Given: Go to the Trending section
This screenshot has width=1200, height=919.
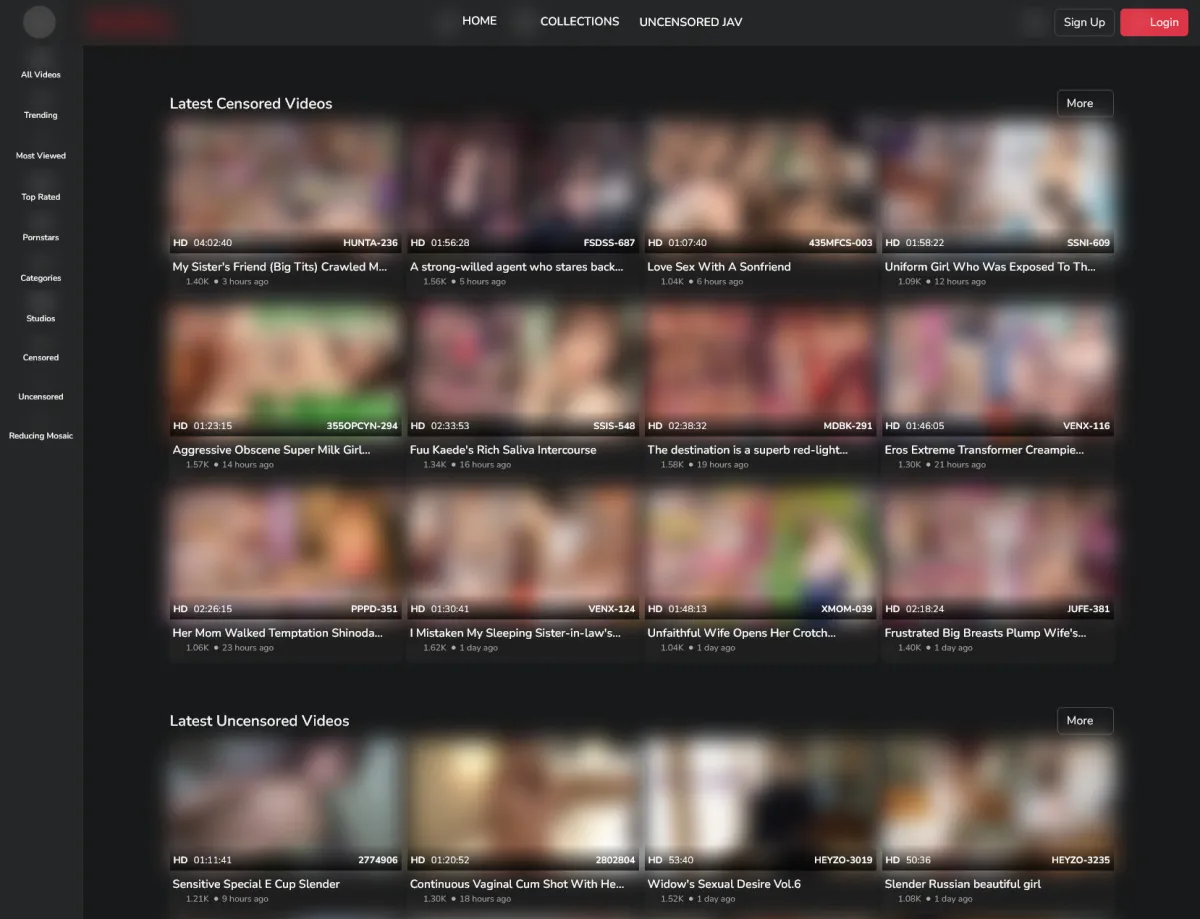Looking at the screenshot, I should [x=41, y=115].
